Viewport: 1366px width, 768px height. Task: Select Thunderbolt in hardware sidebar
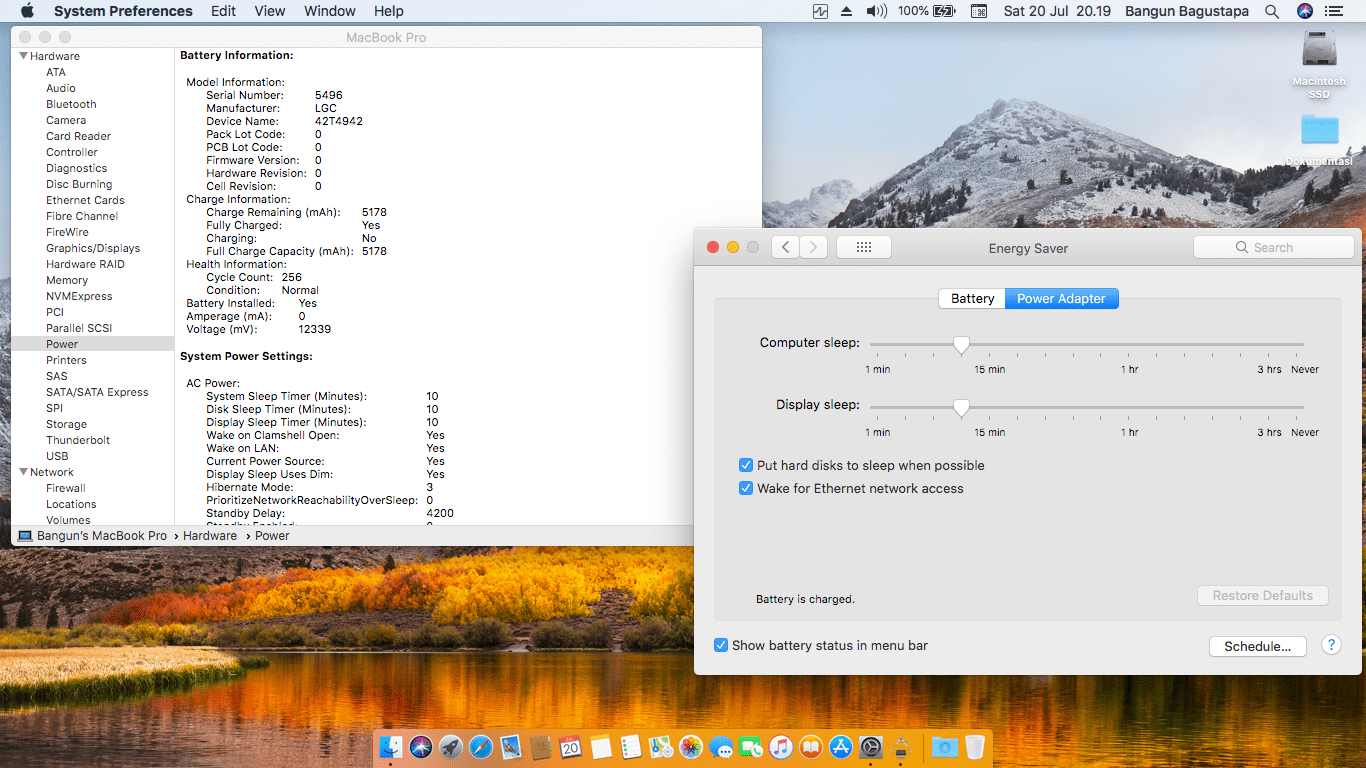tap(78, 440)
